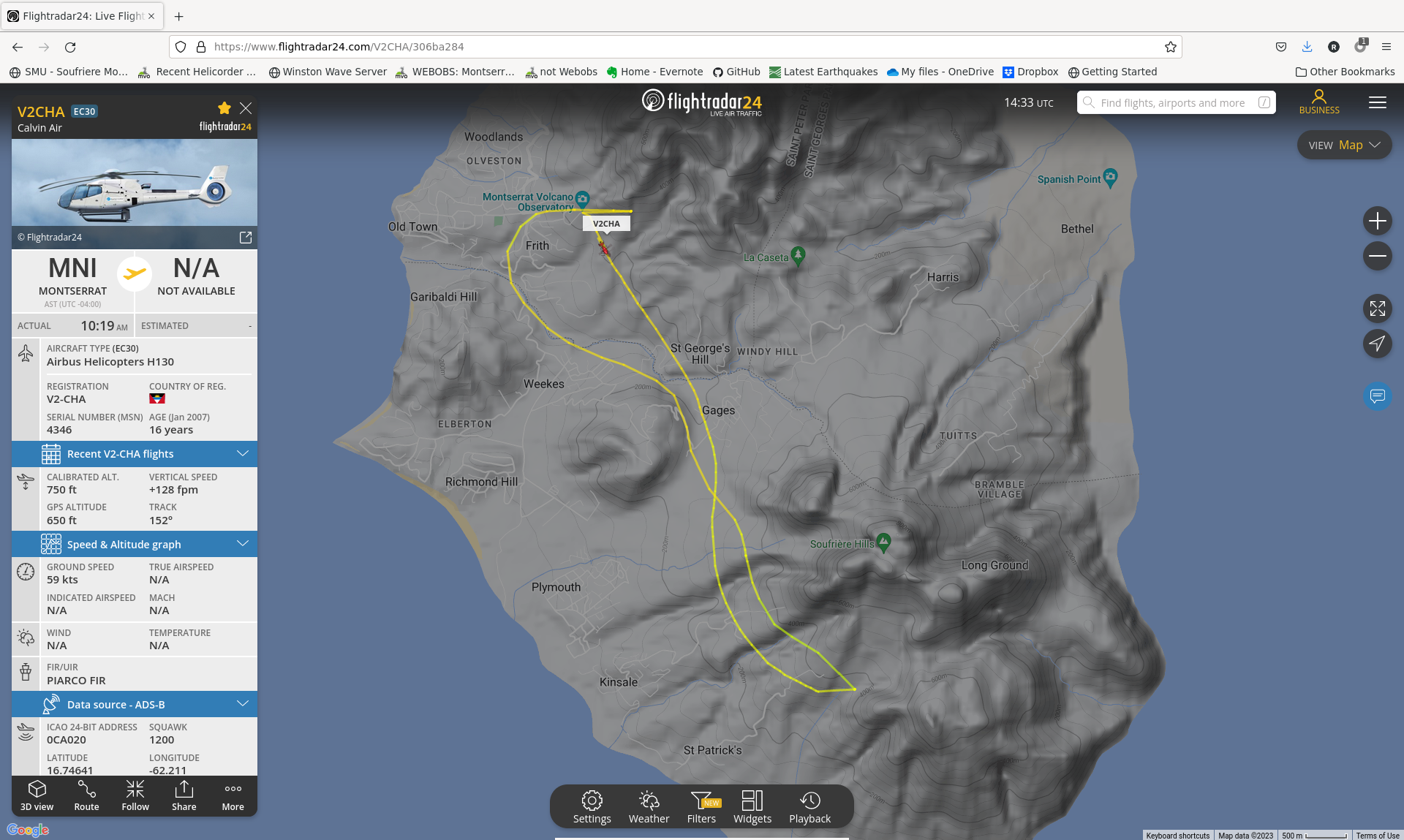
Task: Click the La Caseta map marker
Action: pos(799,255)
